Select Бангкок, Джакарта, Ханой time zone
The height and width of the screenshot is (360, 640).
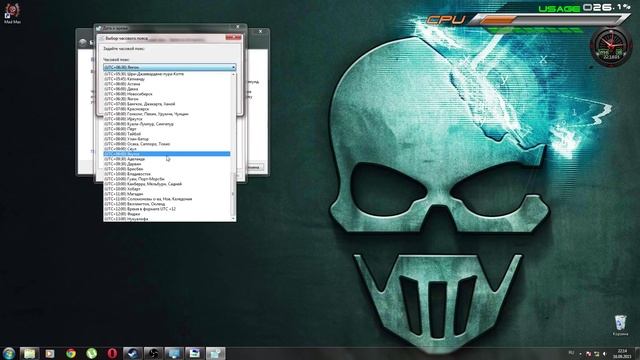(x=167, y=104)
